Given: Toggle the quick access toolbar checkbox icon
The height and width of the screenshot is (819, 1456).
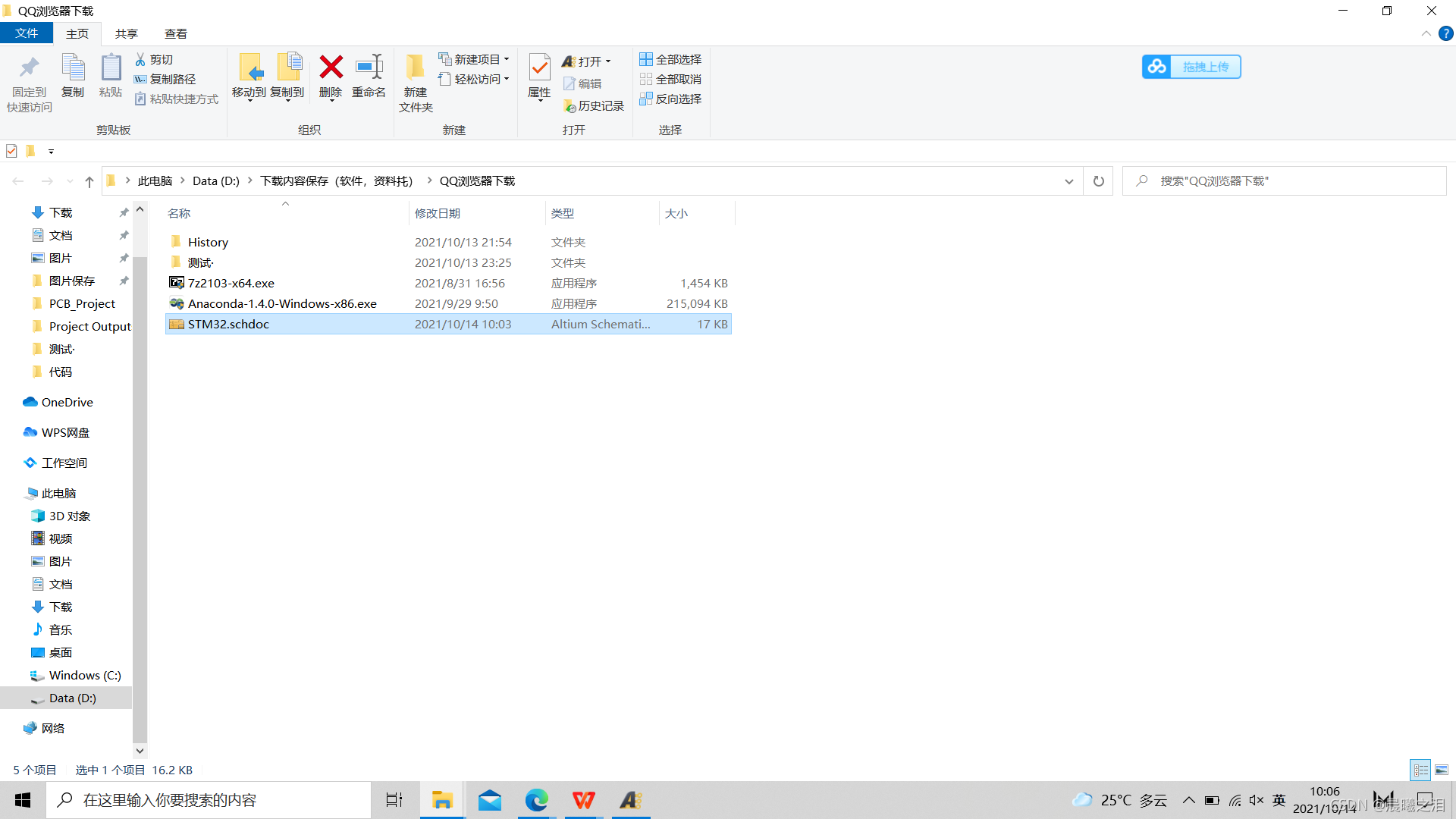Looking at the screenshot, I should (11, 151).
